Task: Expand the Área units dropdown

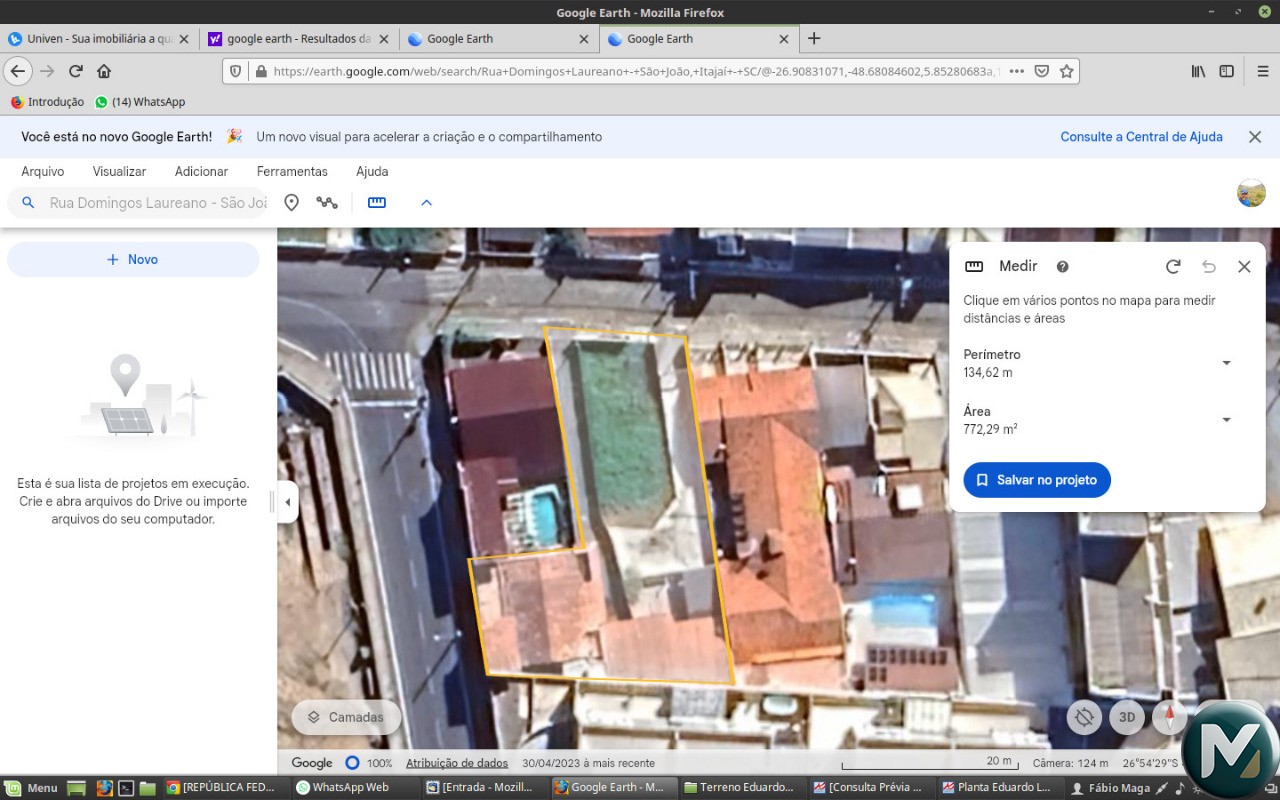Action: (1226, 420)
